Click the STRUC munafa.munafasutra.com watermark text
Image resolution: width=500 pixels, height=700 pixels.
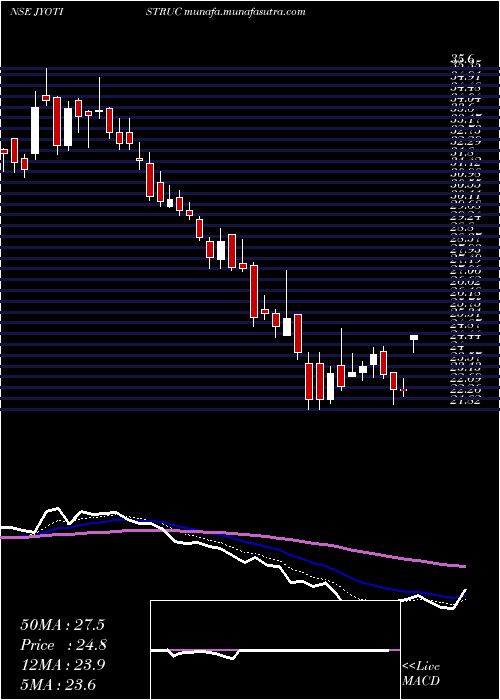225,12
